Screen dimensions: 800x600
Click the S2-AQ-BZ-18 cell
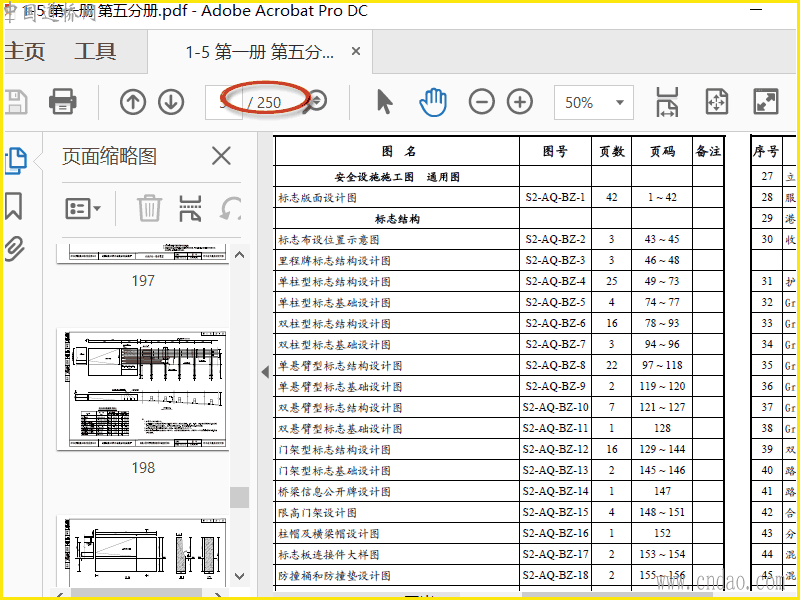[555, 576]
